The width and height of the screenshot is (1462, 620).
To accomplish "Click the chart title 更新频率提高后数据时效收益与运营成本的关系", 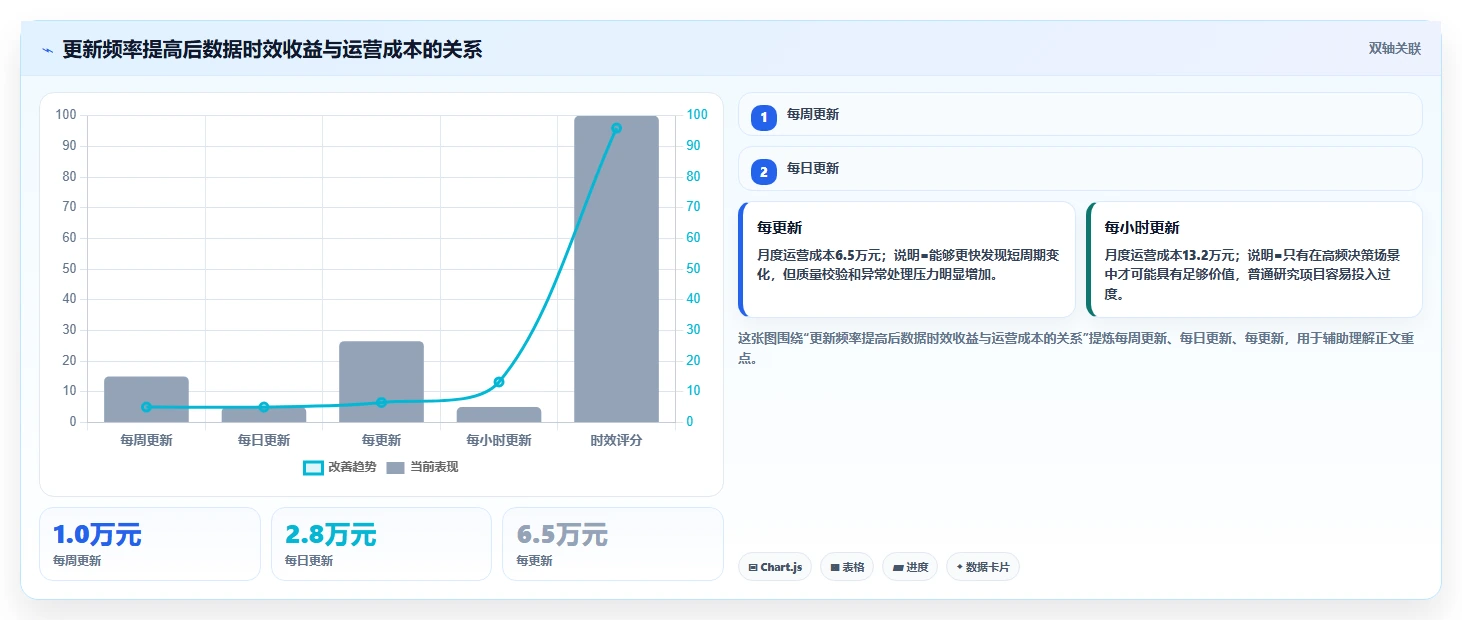I will (x=272, y=50).
